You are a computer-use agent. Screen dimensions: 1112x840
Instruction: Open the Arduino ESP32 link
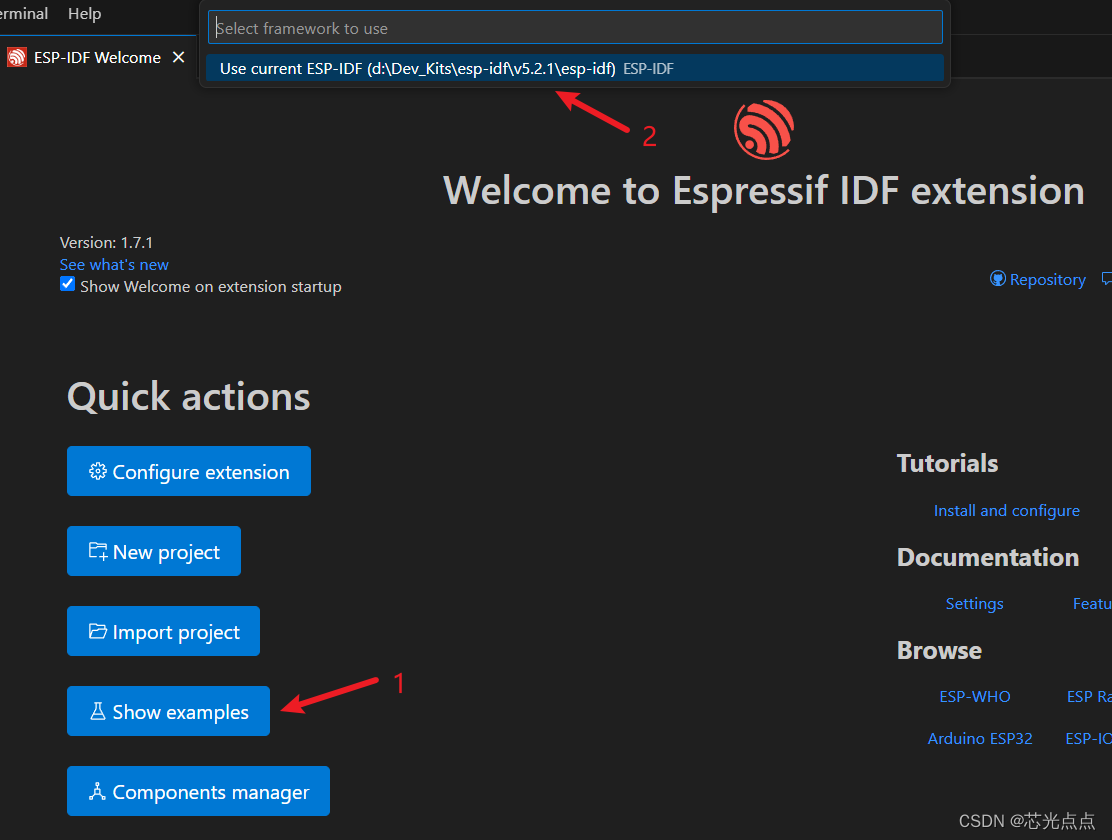click(x=980, y=738)
